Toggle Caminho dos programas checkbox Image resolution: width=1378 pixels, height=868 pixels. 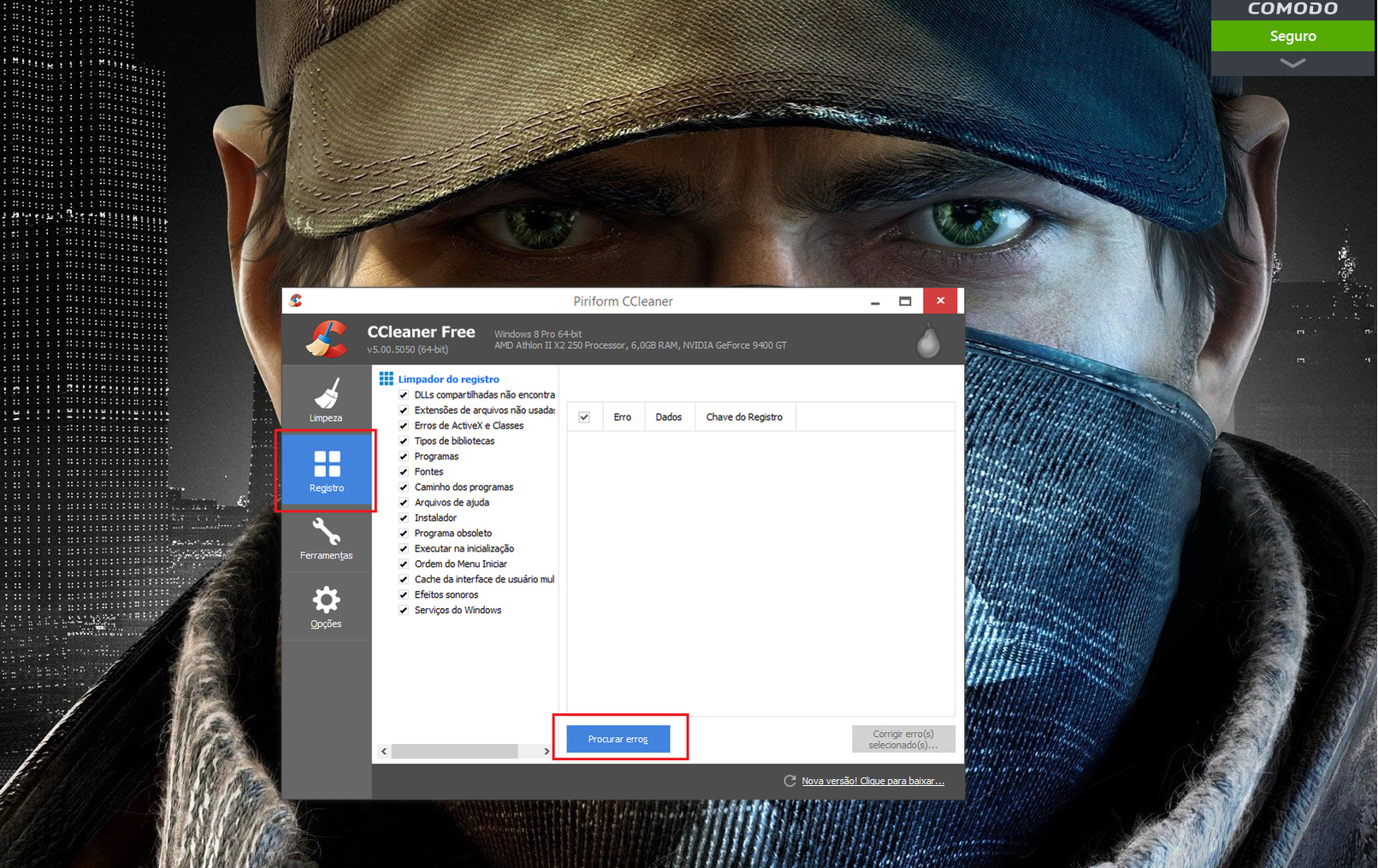404,487
